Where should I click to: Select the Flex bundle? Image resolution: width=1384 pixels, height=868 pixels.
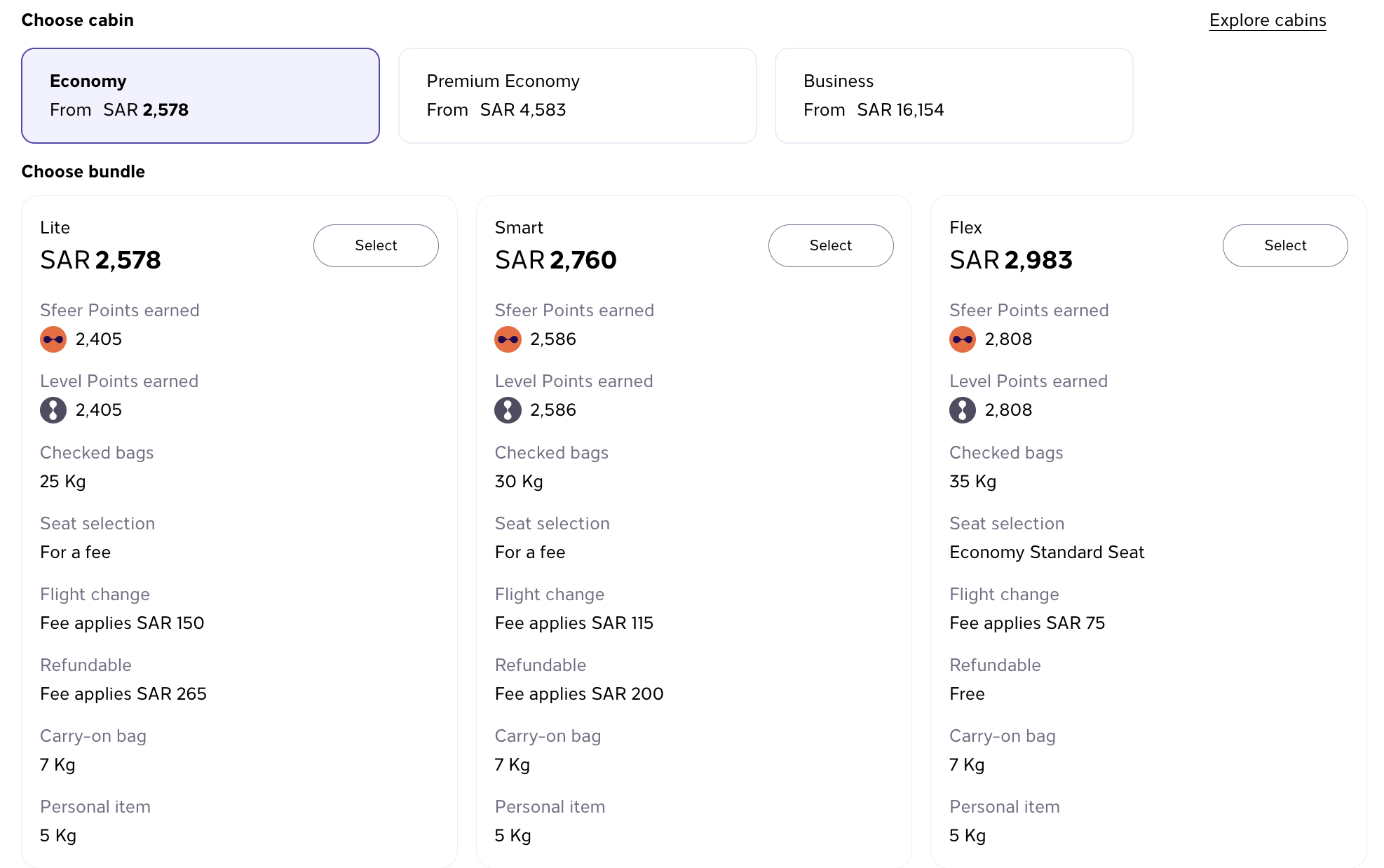coord(1285,245)
